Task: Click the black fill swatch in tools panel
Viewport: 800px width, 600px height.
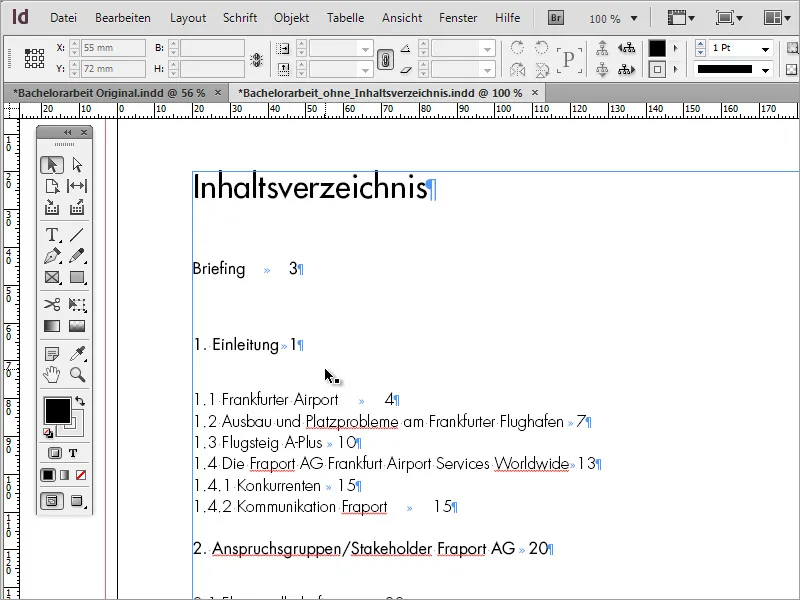Action: (57, 411)
